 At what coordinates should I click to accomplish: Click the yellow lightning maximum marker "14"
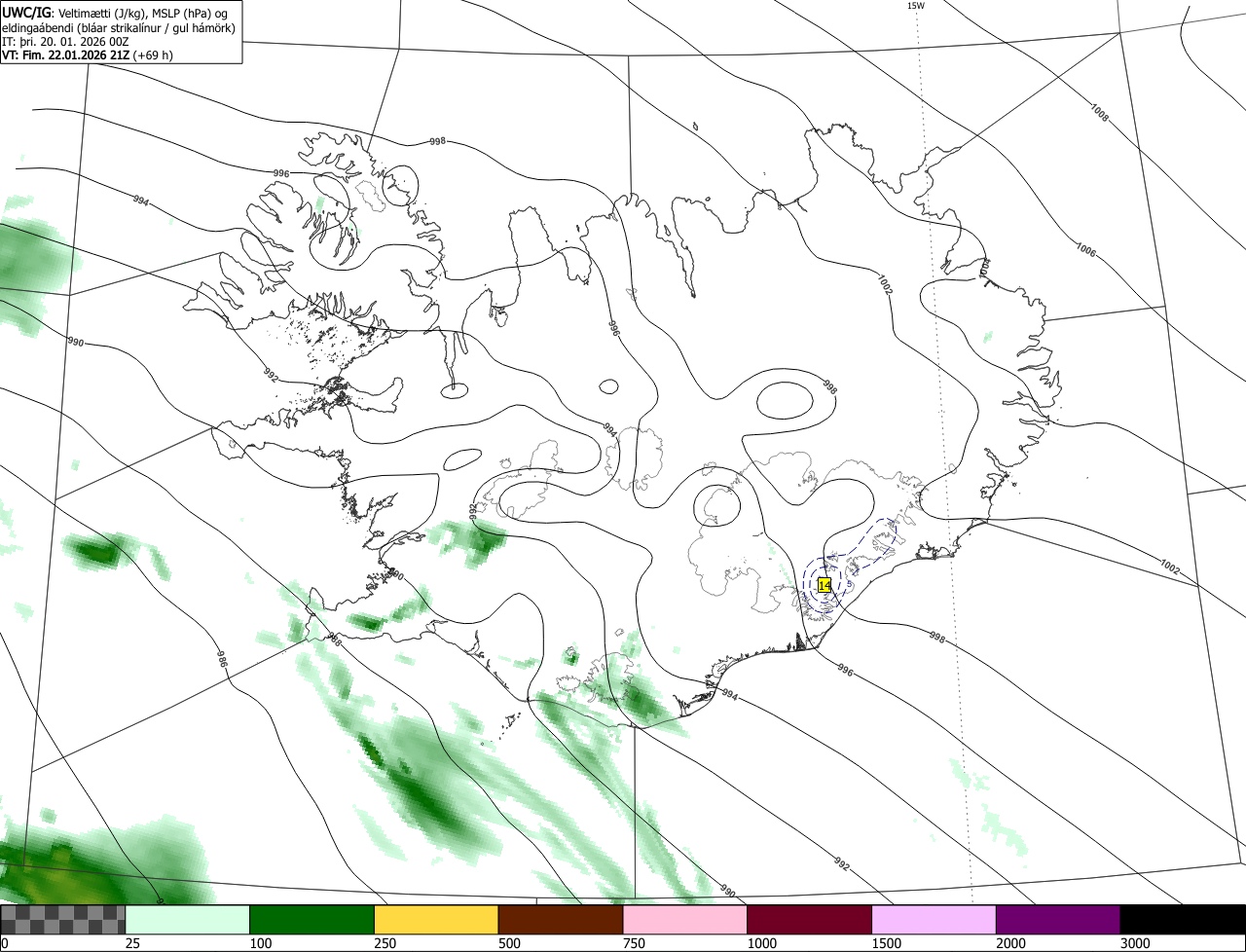pyautogui.click(x=825, y=585)
